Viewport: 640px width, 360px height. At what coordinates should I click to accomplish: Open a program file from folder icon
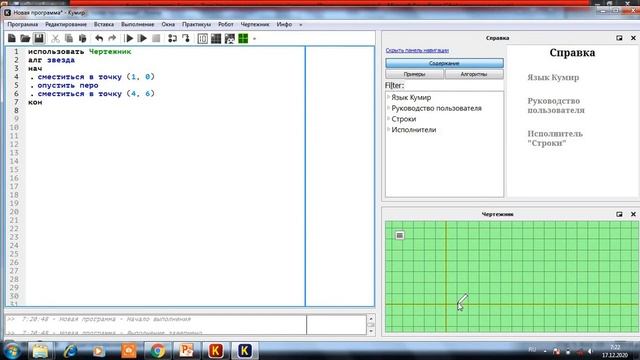coord(25,39)
